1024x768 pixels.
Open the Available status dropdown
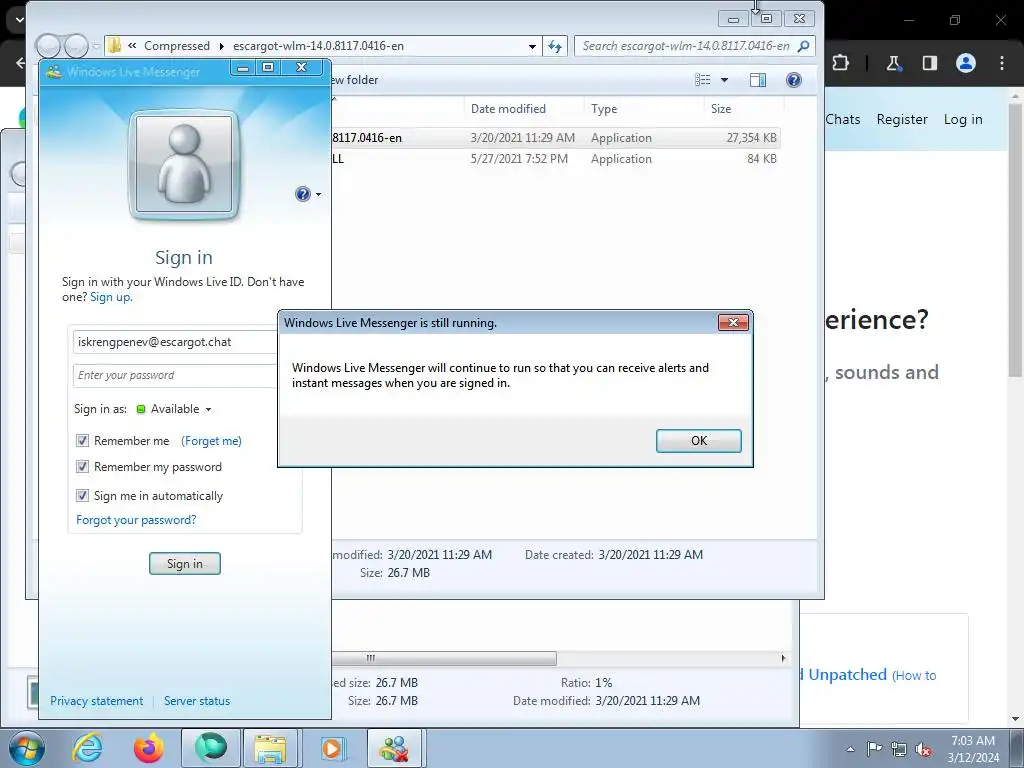174,409
